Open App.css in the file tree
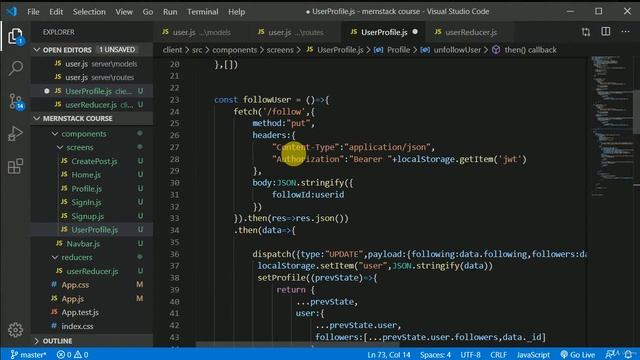640x360 pixels. point(75,285)
